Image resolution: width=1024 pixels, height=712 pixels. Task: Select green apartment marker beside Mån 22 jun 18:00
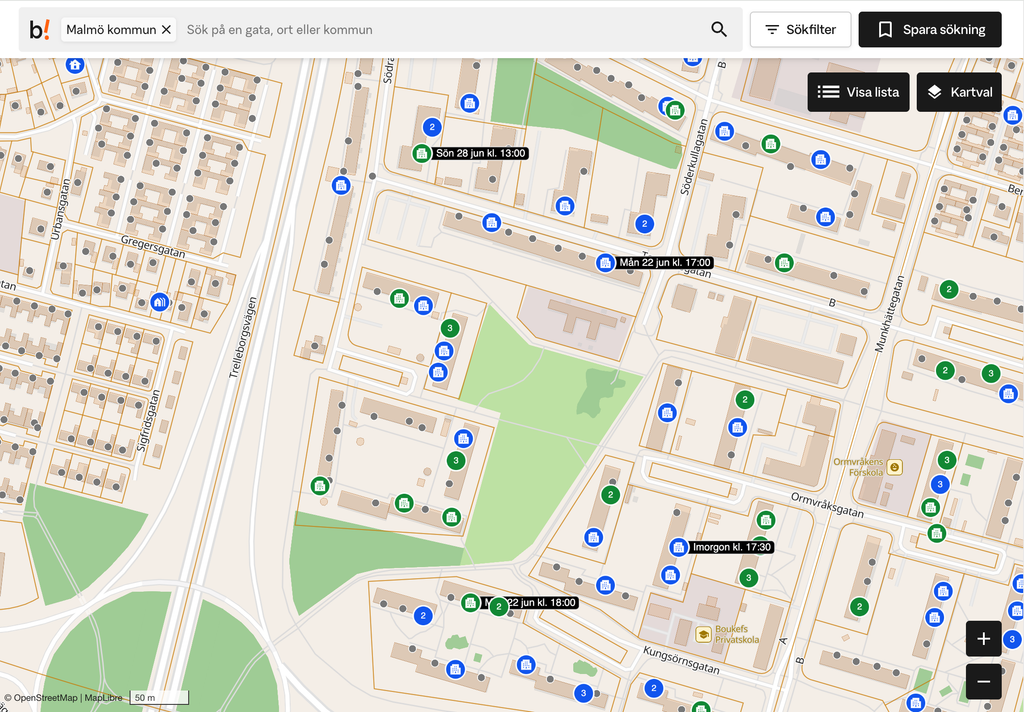coord(470,602)
